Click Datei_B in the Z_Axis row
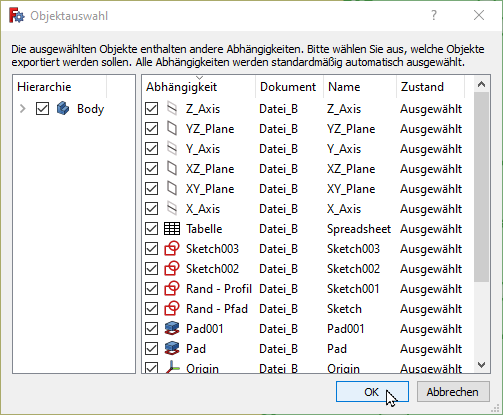 [278, 109]
